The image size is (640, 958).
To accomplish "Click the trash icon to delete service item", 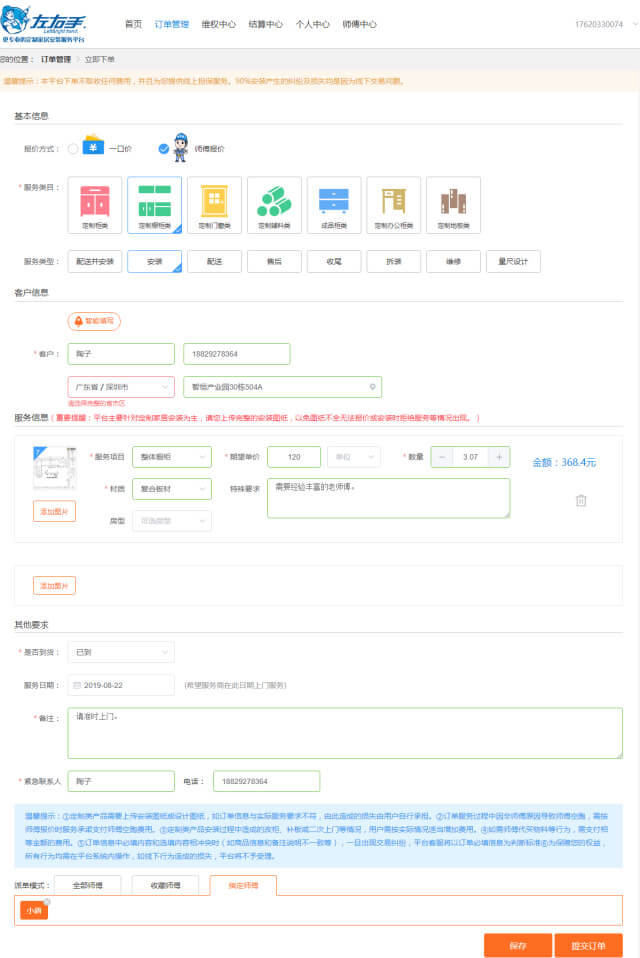I will click(x=580, y=500).
